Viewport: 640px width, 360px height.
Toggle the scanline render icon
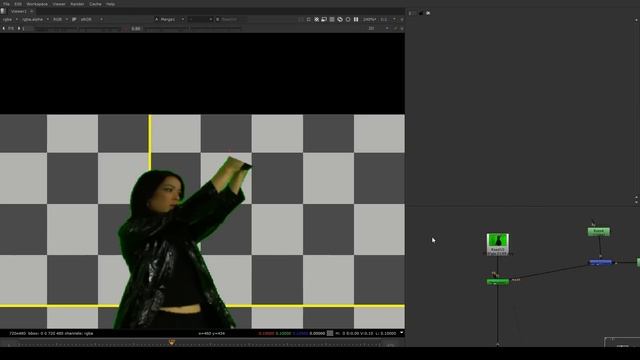click(x=332, y=19)
